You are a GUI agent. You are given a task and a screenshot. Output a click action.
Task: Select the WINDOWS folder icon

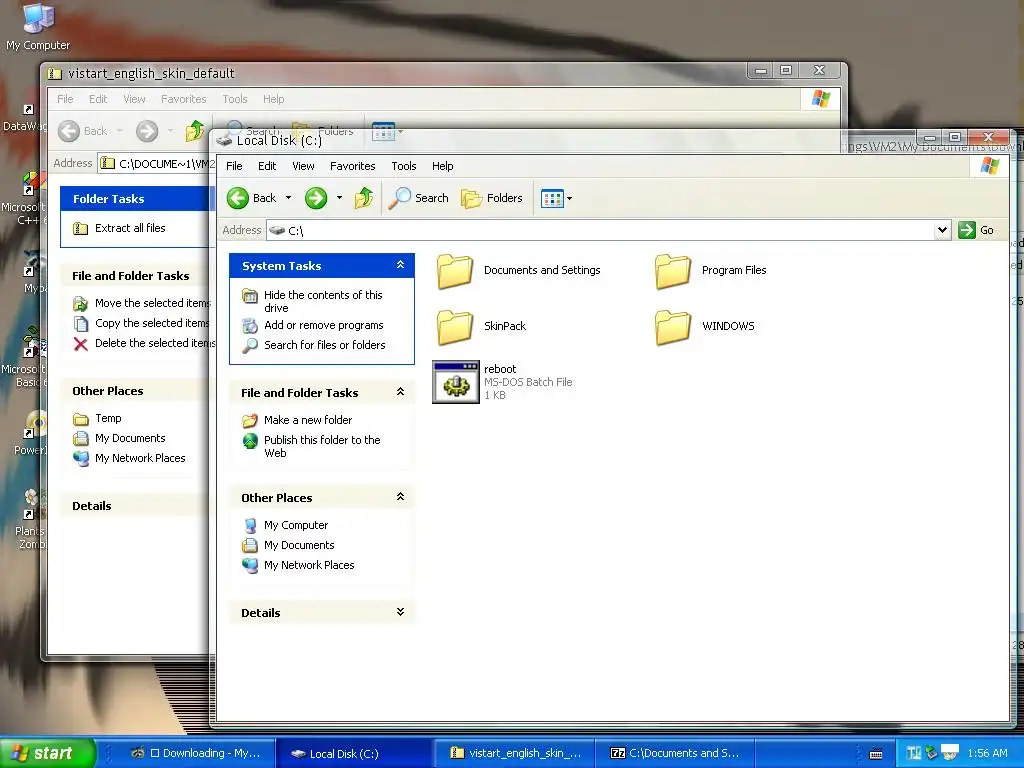673,327
